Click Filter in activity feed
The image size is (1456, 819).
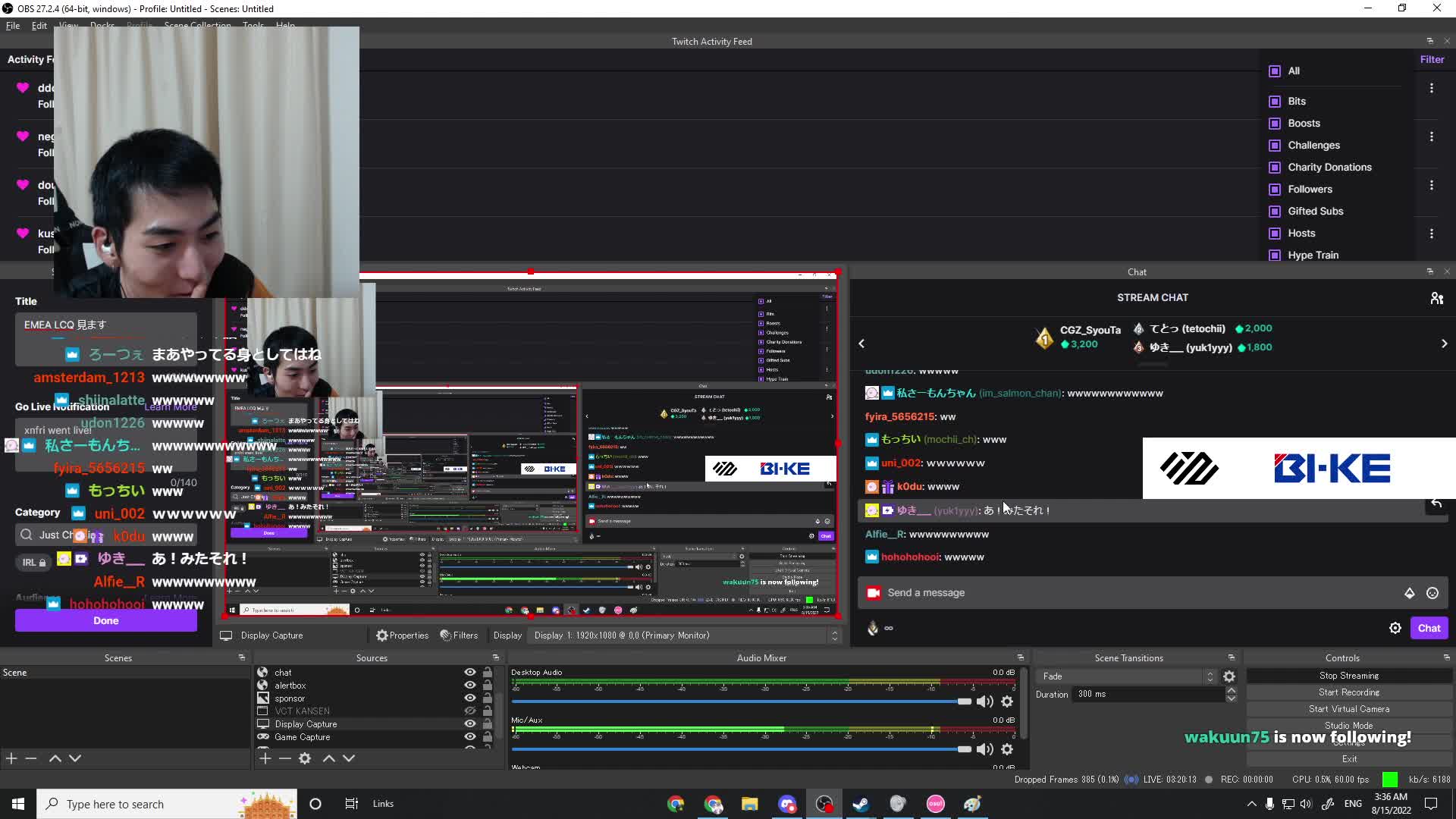click(x=1432, y=59)
